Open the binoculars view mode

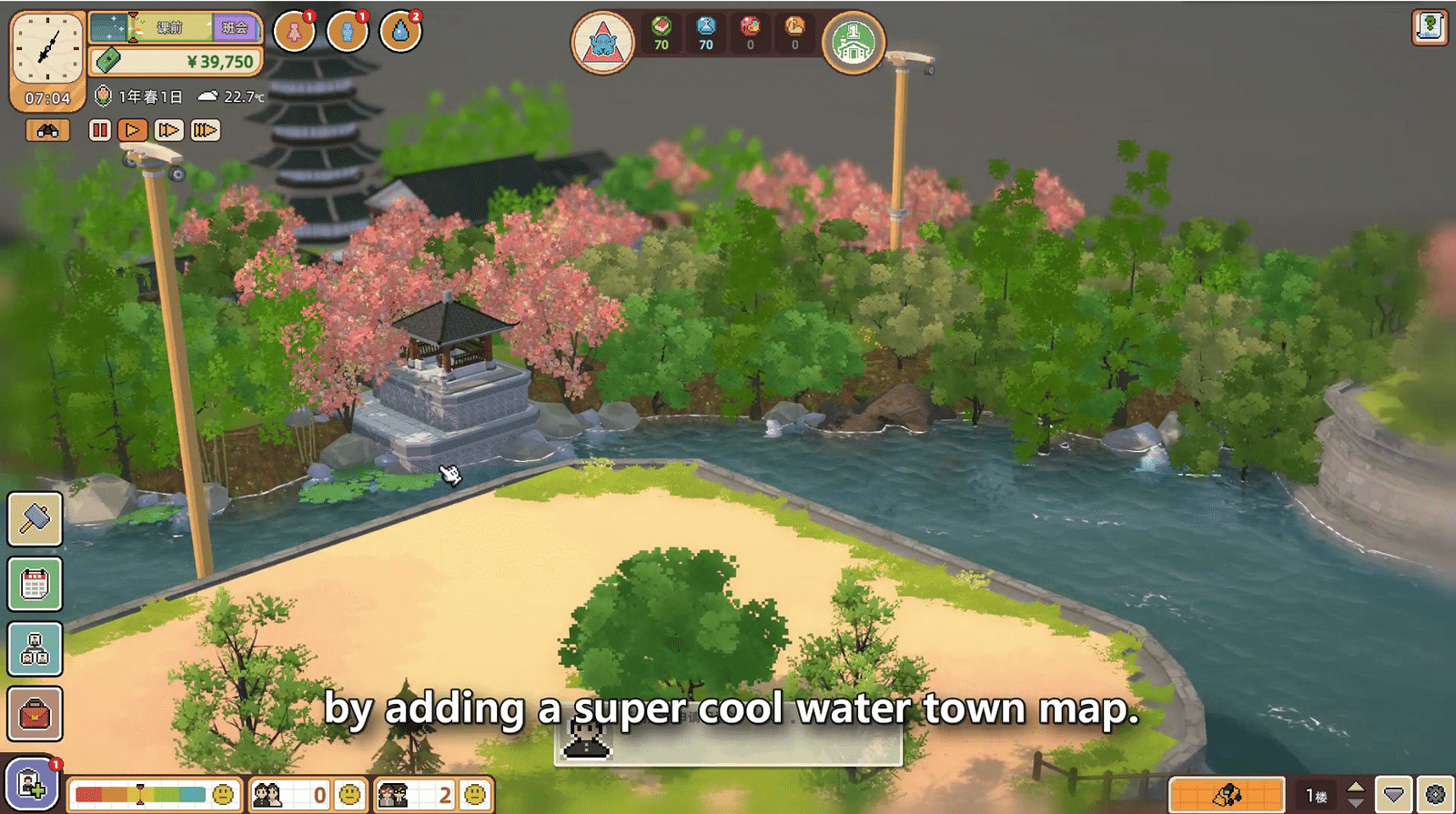coord(47,131)
